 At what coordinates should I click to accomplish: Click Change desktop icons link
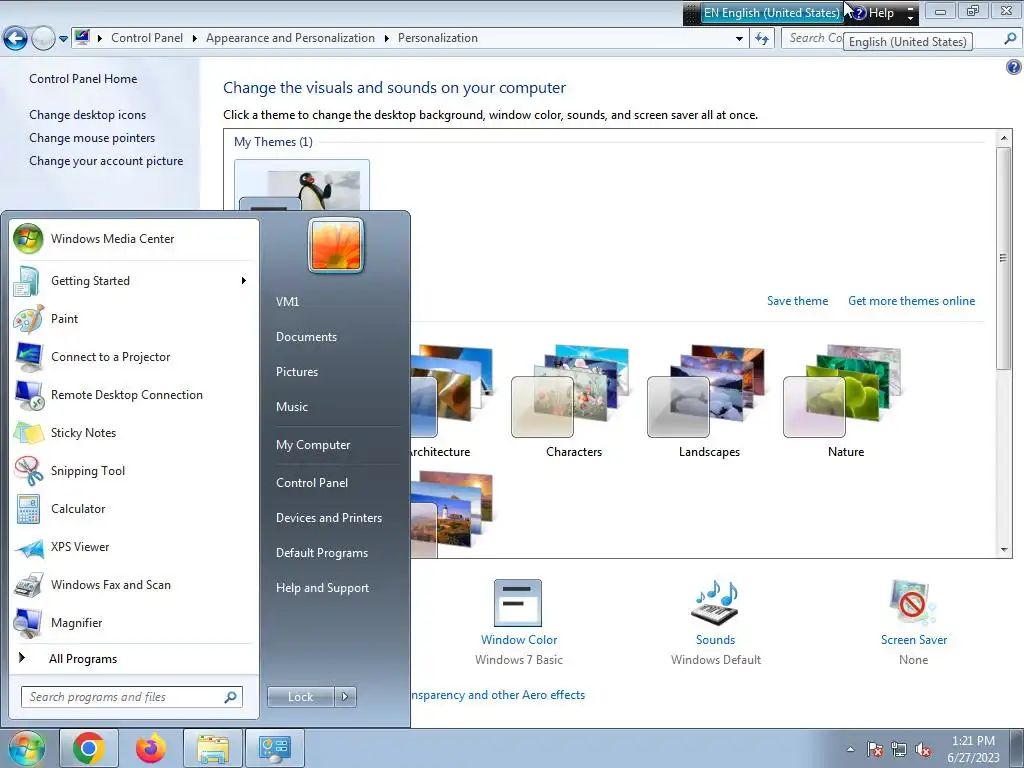(x=88, y=115)
